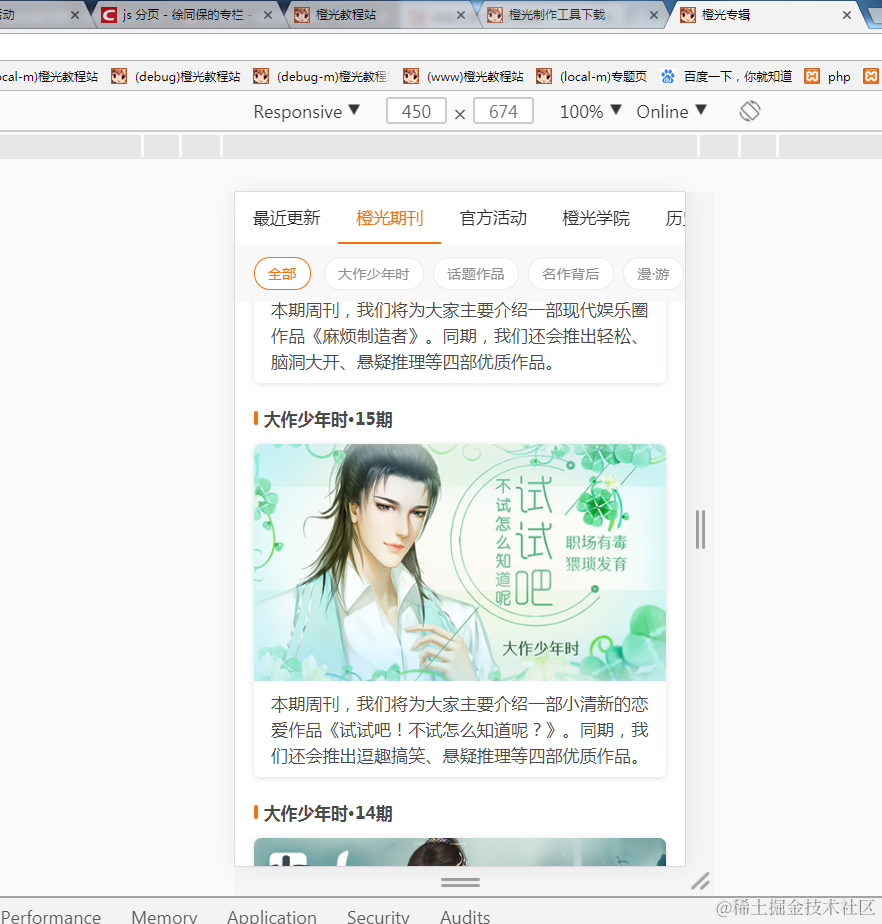882x924 pixels.
Task: Open the (debug)橙光教程站 bookmark
Action: pos(176,77)
